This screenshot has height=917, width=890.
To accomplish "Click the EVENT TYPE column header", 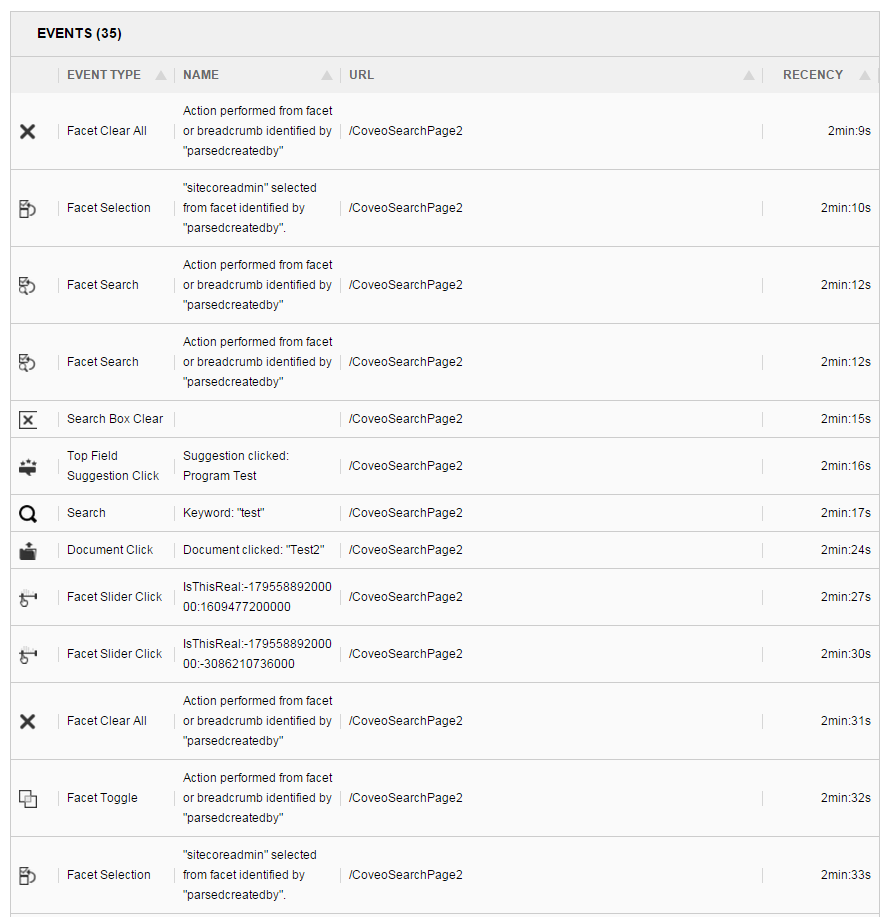I will [x=104, y=74].
